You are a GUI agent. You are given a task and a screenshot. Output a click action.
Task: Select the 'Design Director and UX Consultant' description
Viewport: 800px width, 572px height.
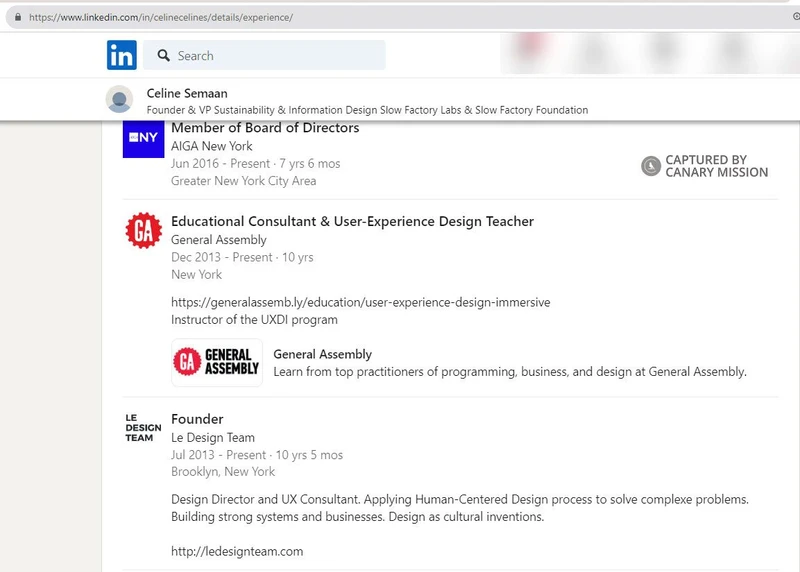pos(460,508)
